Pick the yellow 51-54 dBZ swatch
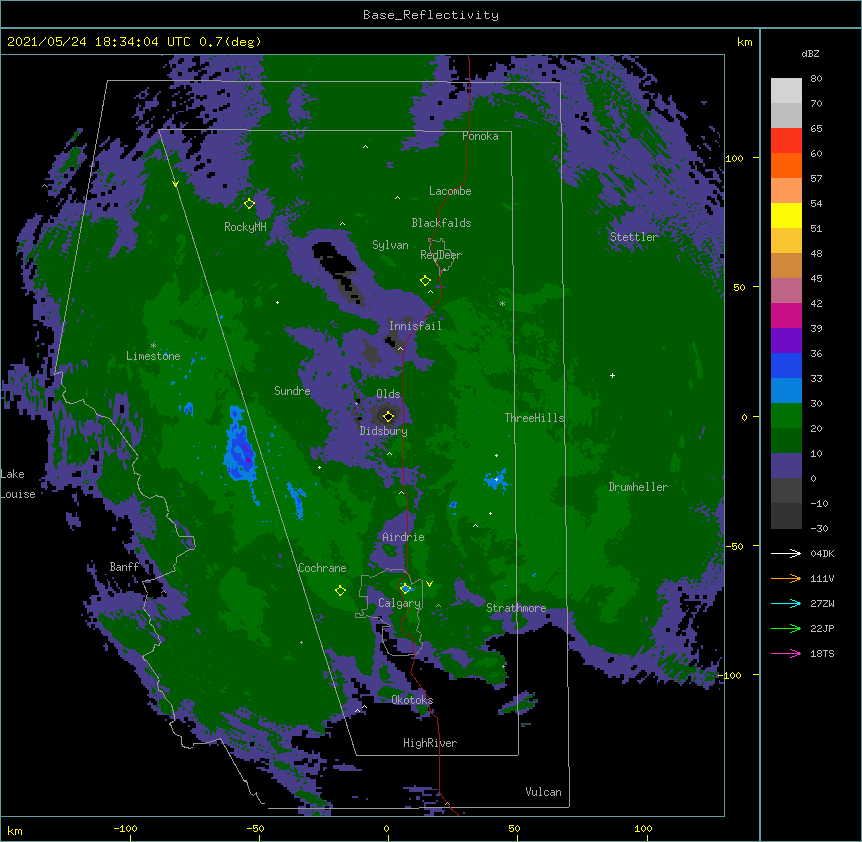The width and height of the screenshot is (862, 842). pyautogui.click(x=786, y=215)
